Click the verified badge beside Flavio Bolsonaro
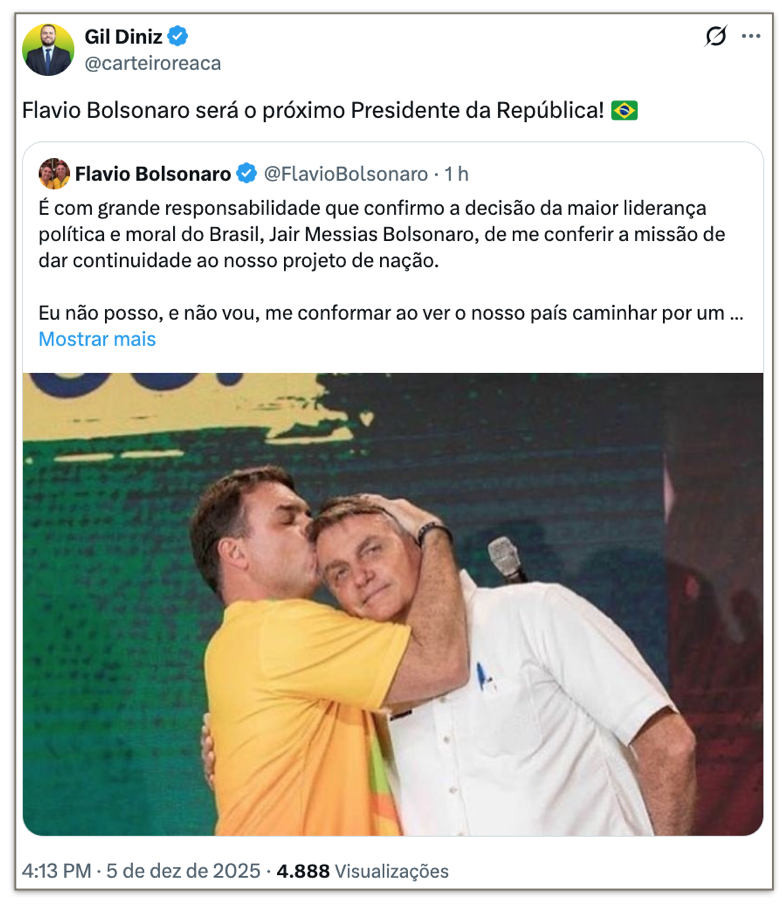 click(246, 174)
